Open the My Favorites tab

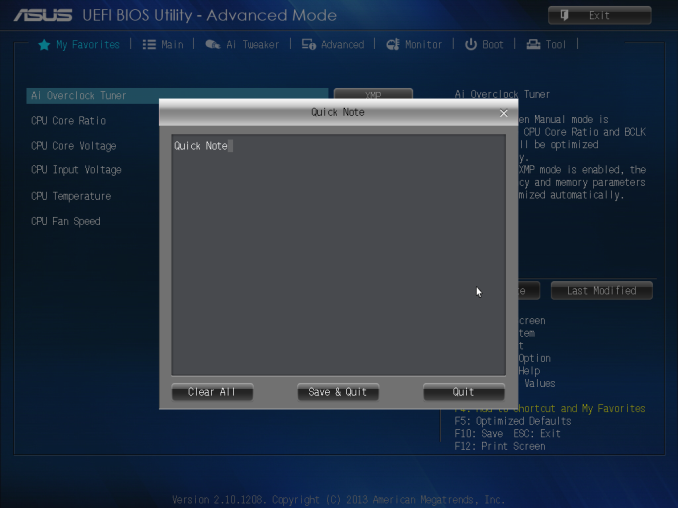(79, 45)
